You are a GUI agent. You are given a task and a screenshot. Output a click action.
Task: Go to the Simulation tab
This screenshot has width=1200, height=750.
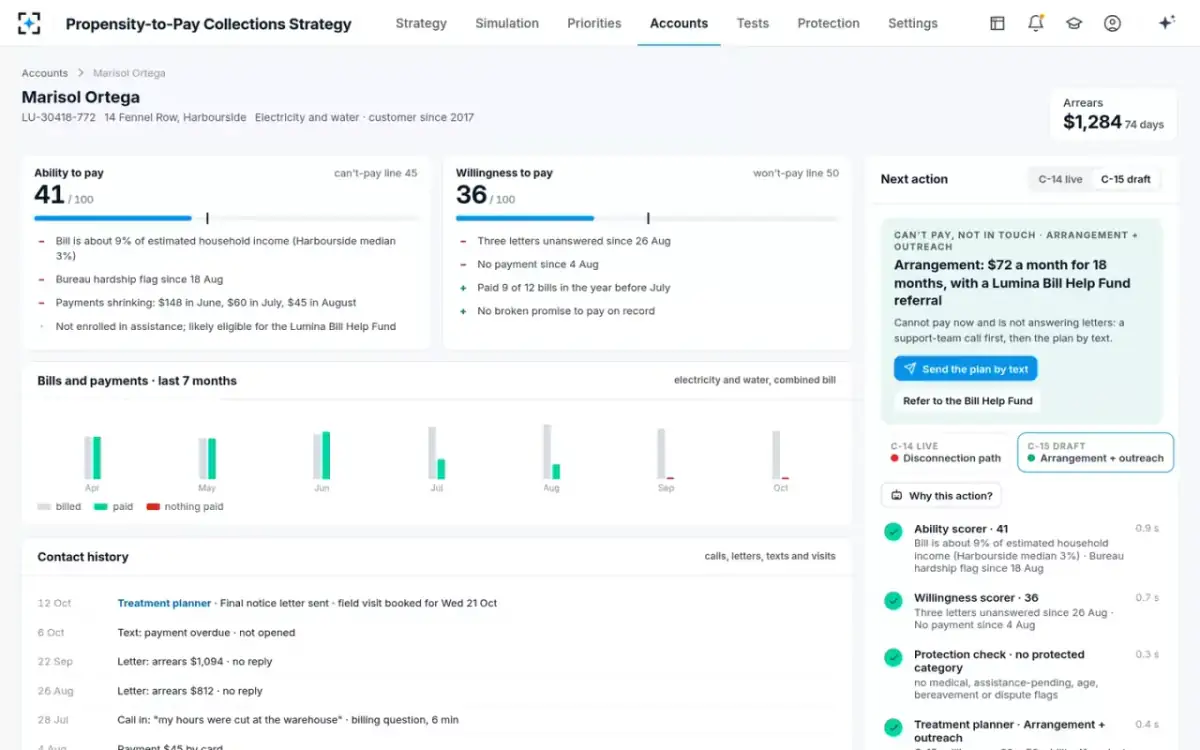point(507,23)
